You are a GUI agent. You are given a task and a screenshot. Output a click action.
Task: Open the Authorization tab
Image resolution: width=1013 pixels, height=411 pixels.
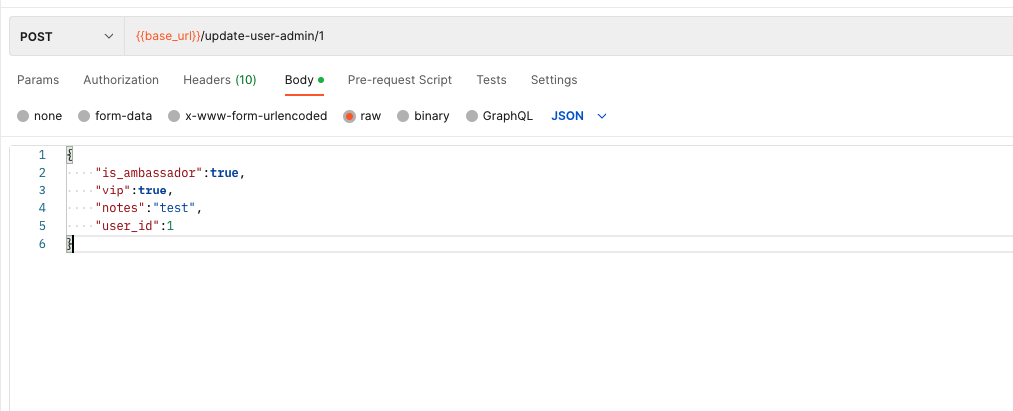(x=121, y=80)
